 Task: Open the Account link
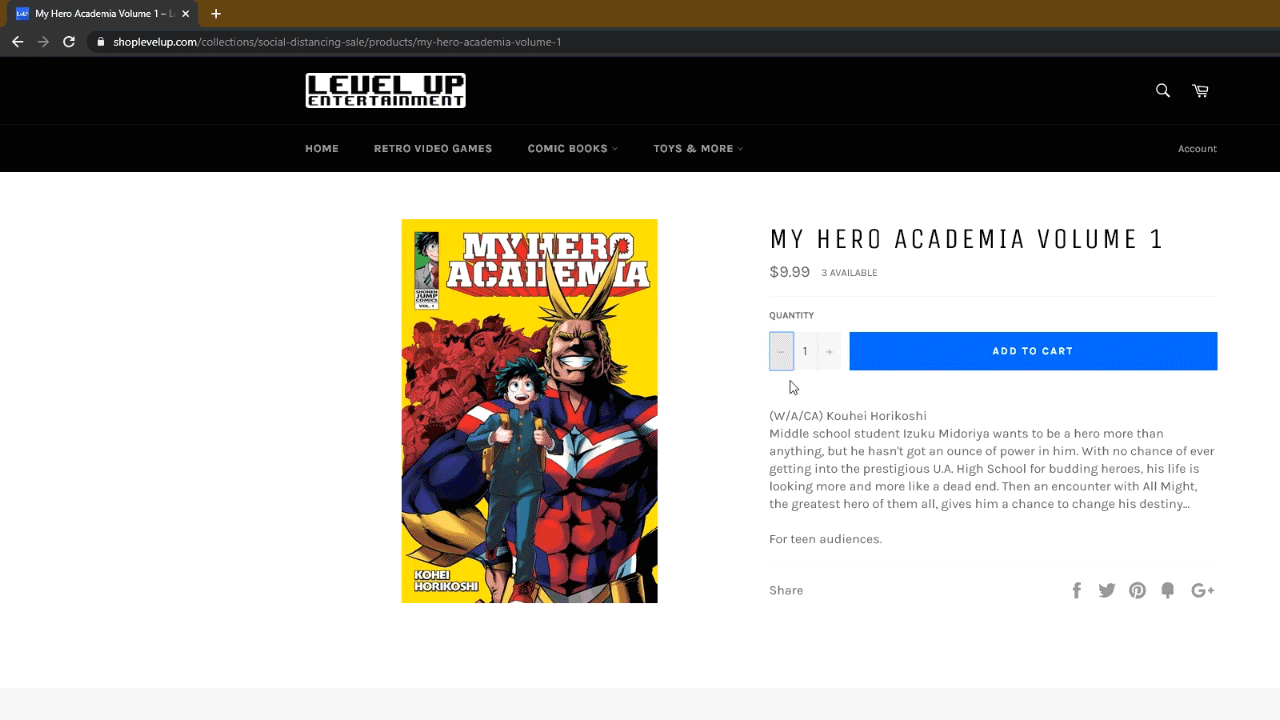click(1197, 149)
